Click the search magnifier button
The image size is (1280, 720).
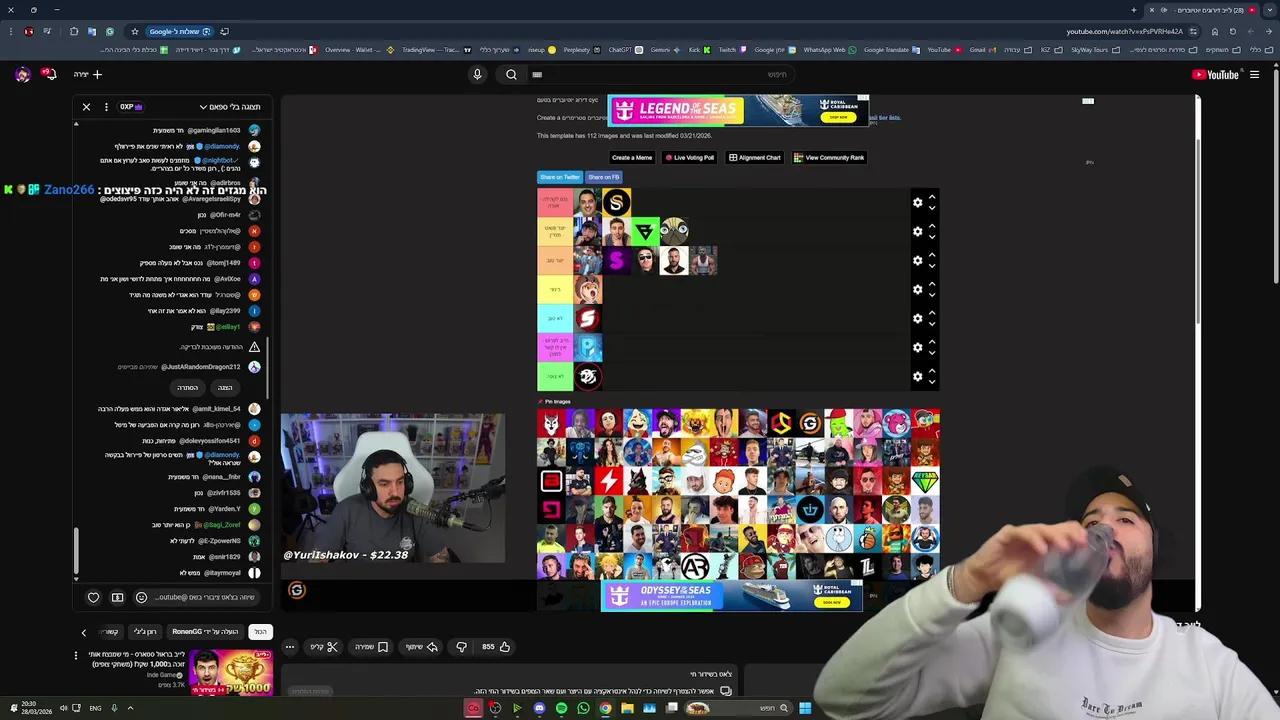click(x=511, y=74)
